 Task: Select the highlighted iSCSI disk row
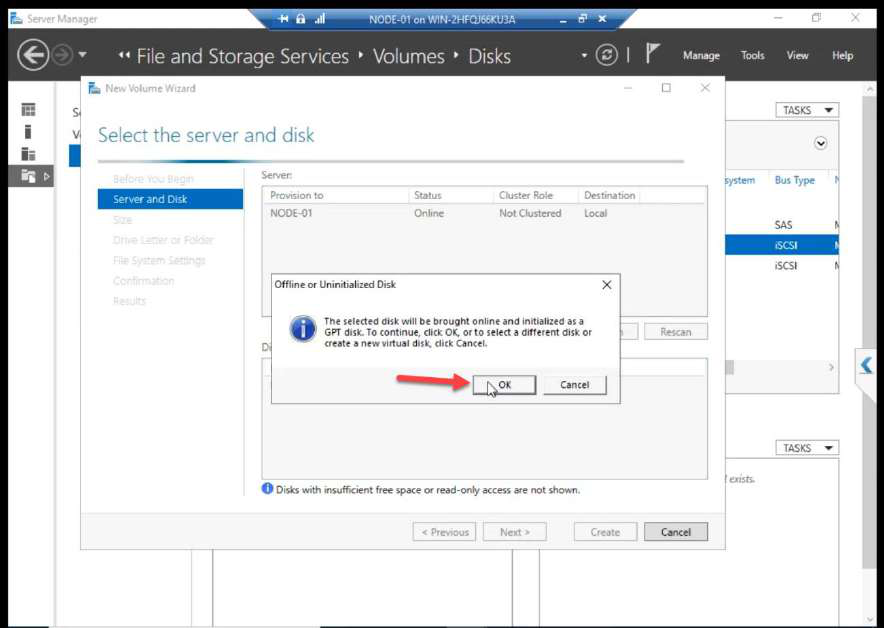click(782, 245)
